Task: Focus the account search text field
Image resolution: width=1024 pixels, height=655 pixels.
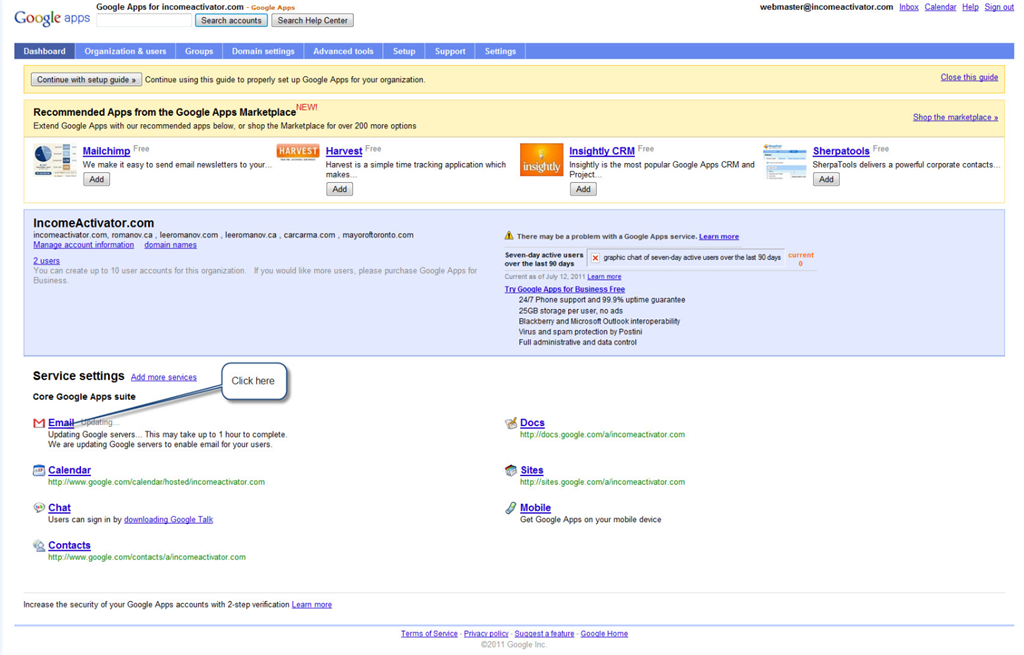Action: (144, 20)
